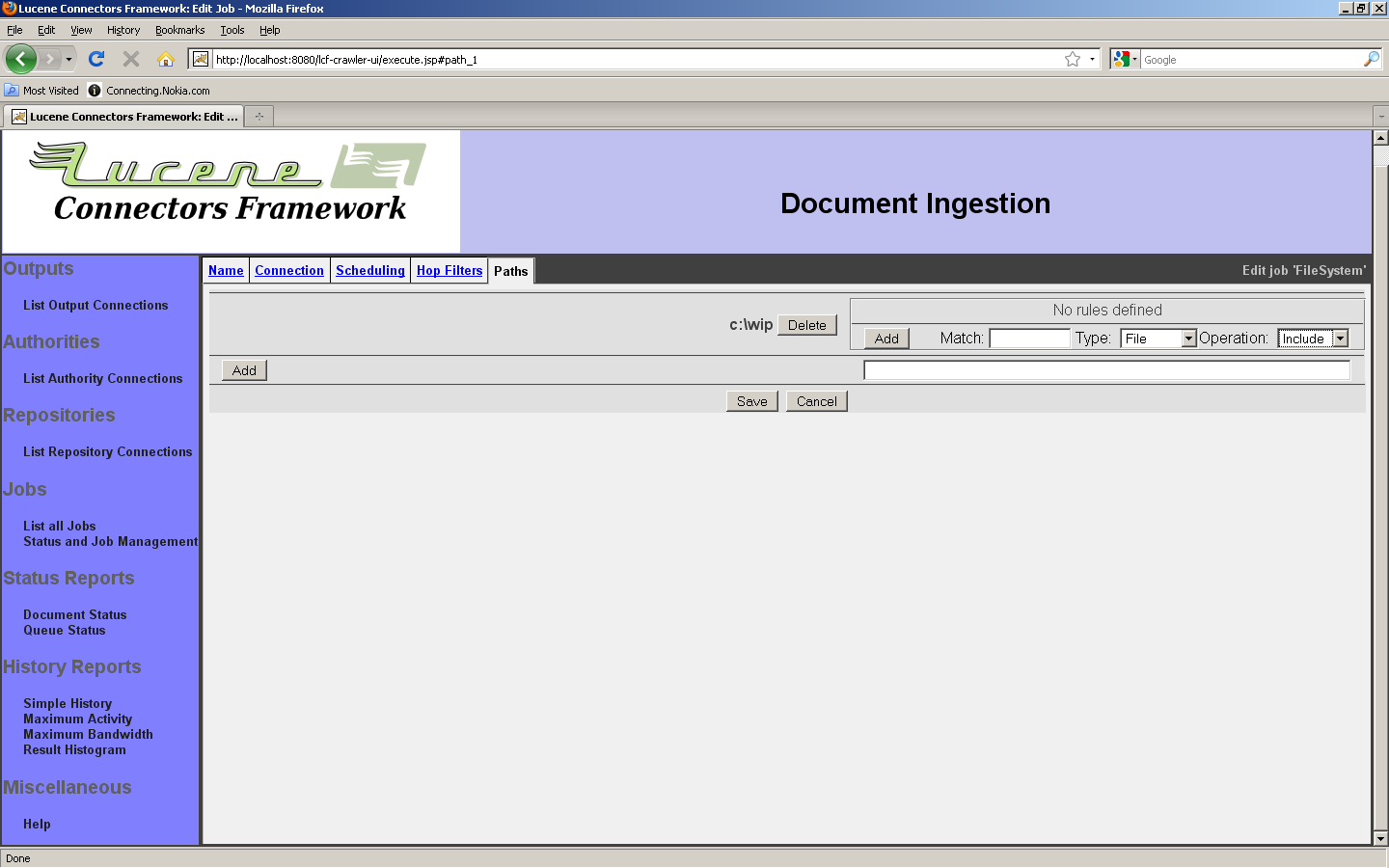Open Most Visited bookmarks folder
Viewport: 1389px width, 868px height.
click(41, 91)
